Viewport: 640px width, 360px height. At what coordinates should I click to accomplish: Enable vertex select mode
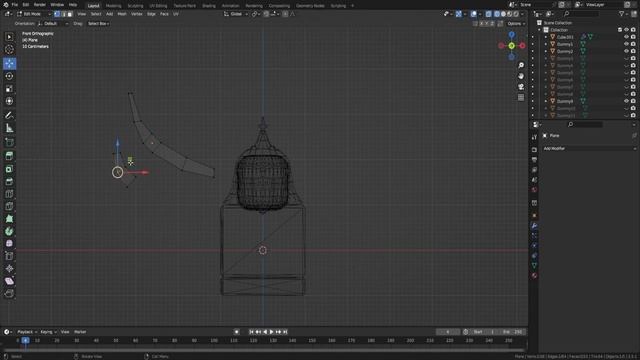click(57, 14)
